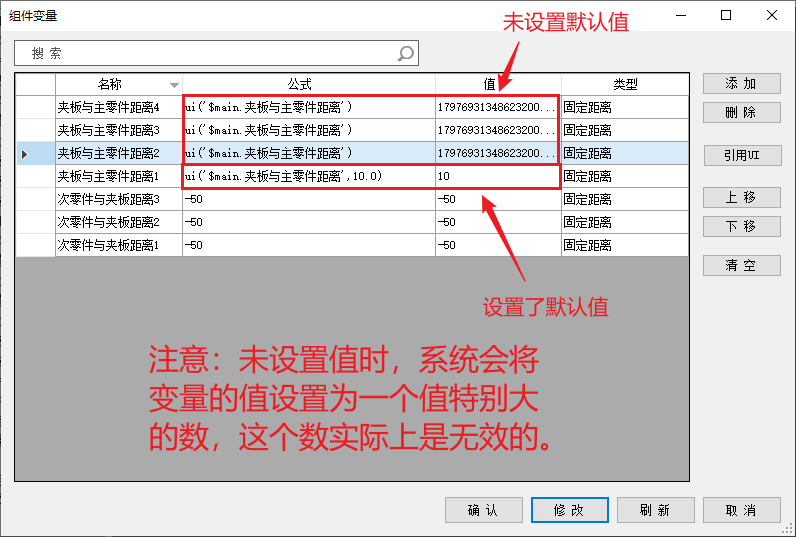Click row header of 夹板与主零件距离1 row
Screen dimensions: 796x537
pyautogui.click(x=35, y=176)
